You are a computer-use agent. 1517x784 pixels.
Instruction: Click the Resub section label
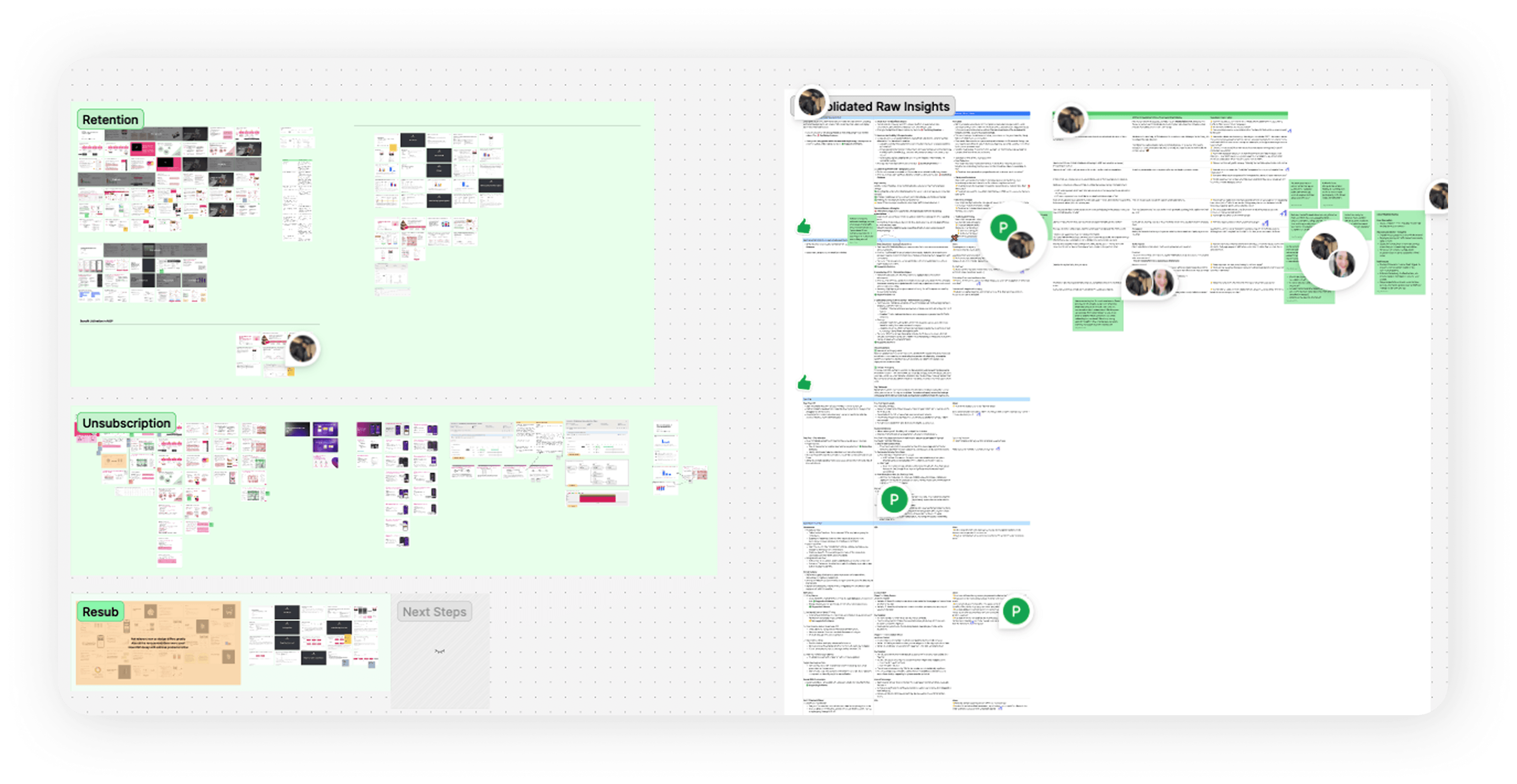100,612
